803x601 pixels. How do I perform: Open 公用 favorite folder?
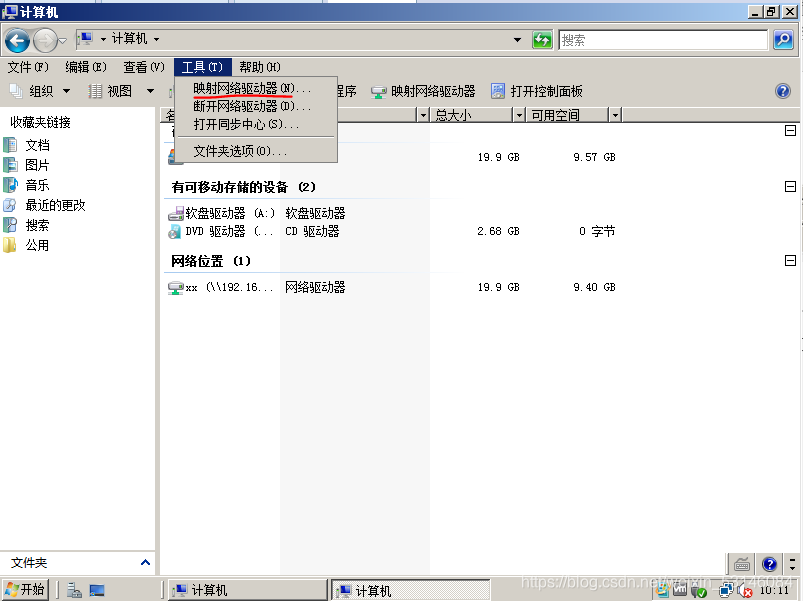pyautogui.click(x=27, y=245)
